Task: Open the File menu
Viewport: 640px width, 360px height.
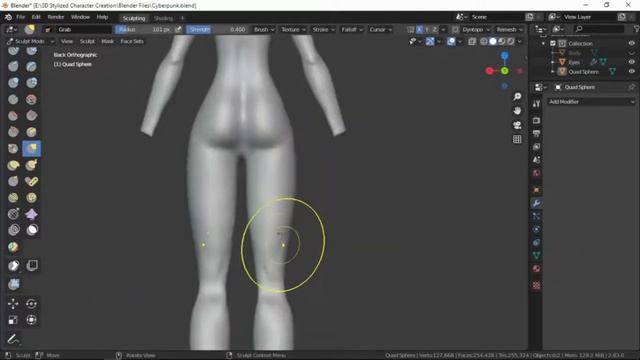Action: 21,17
